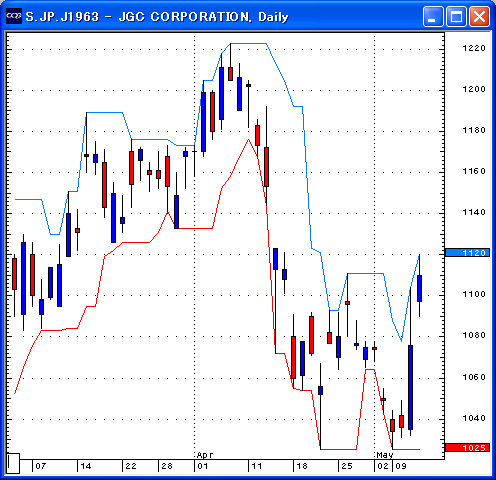Click the small box at bottom-left corner
This screenshot has height=480, width=496.
coord(13,463)
